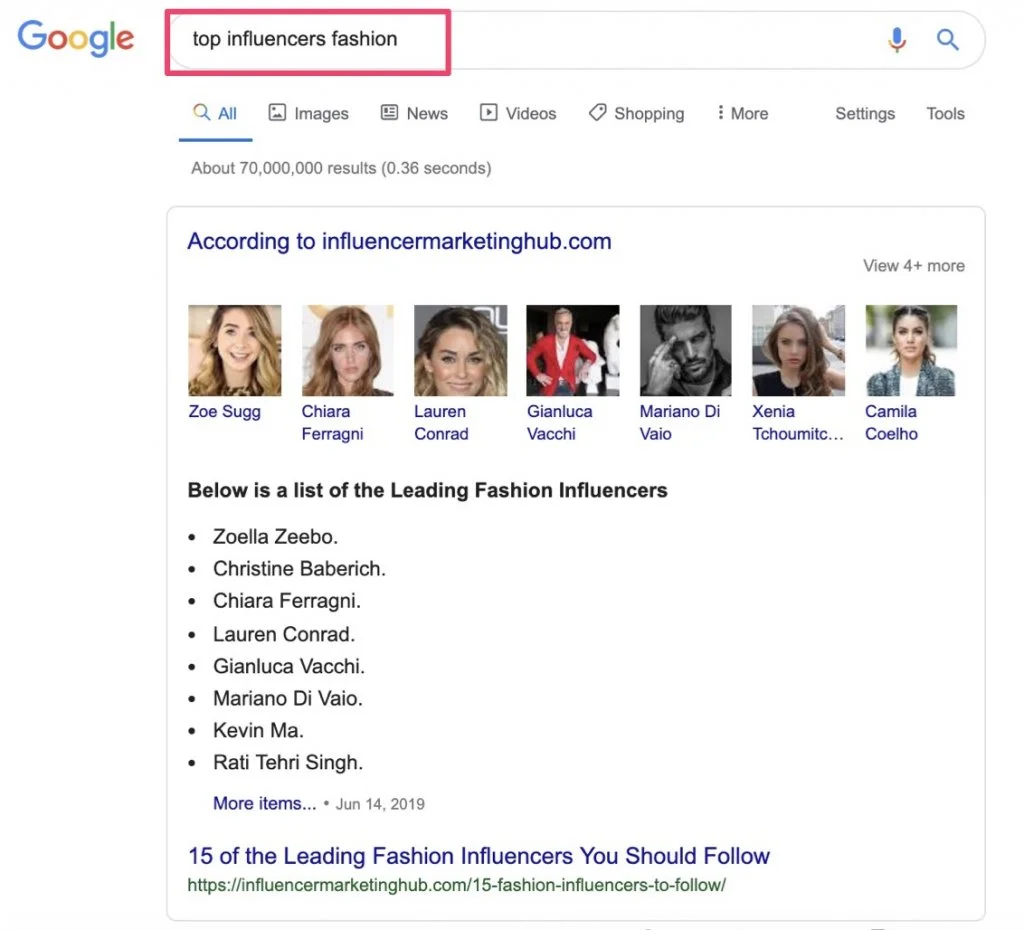The width and height of the screenshot is (1024, 930).
Task: Click list item Rati Tehri Singh
Action: (x=288, y=762)
